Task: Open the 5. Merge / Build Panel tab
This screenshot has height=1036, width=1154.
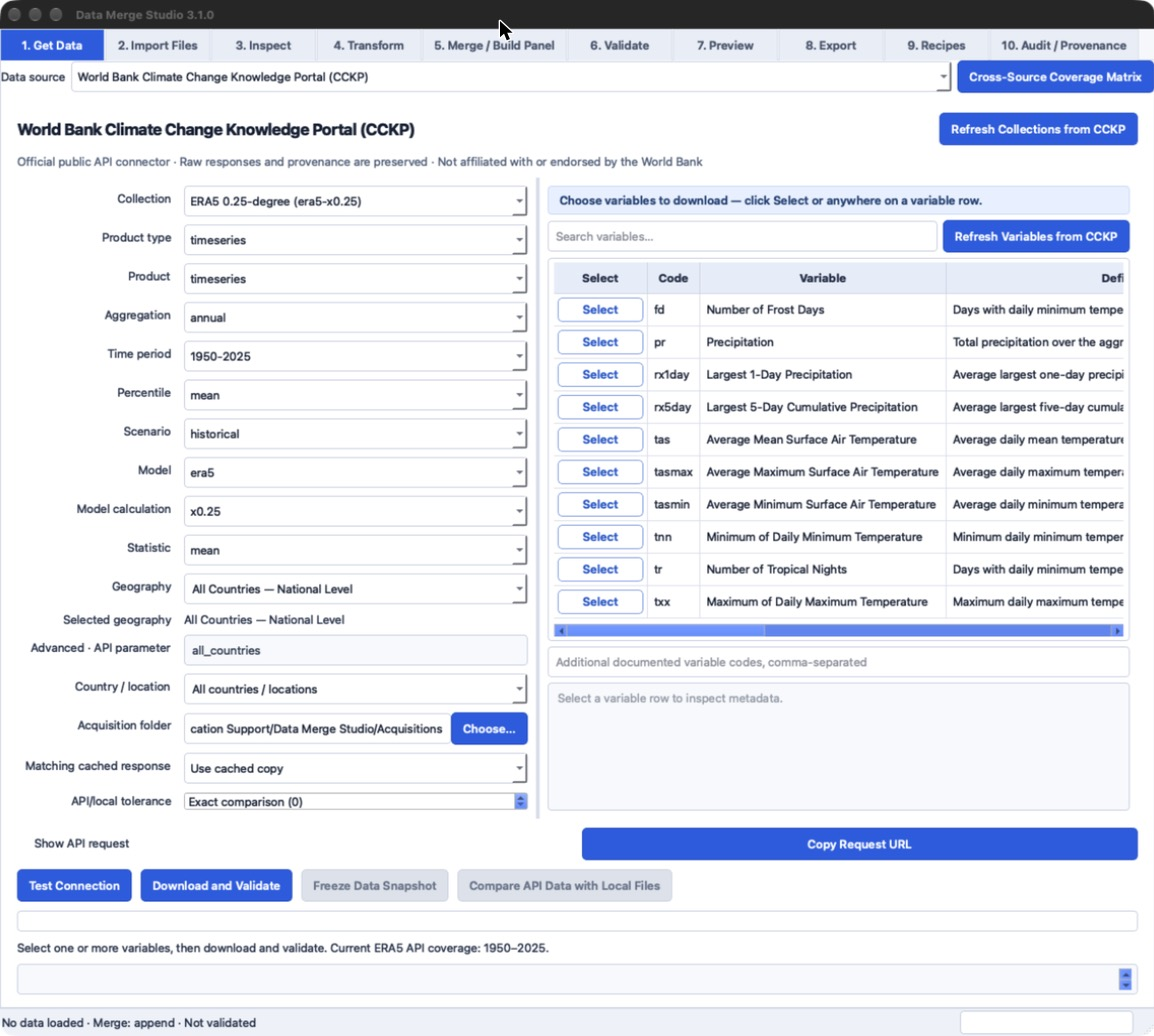Action: (x=494, y=46)
